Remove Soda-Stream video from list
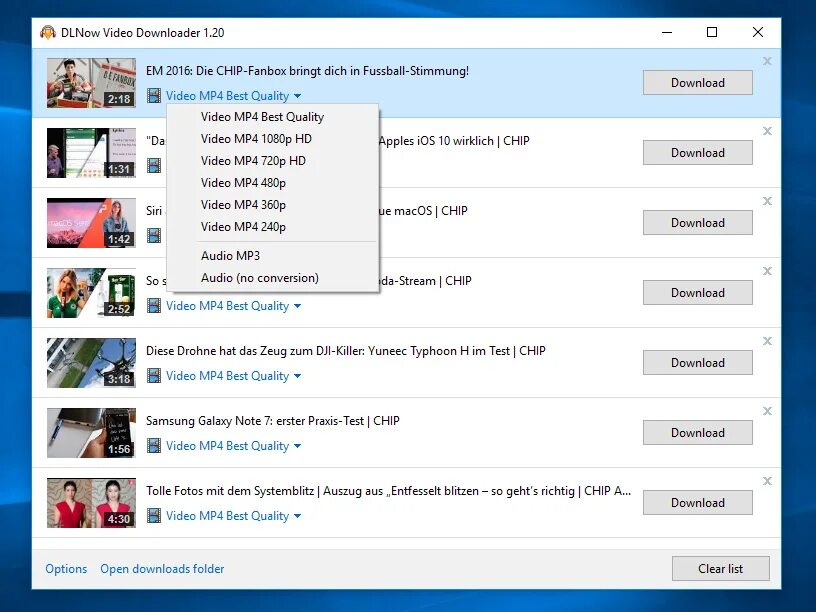 click(x=767, y=271)
